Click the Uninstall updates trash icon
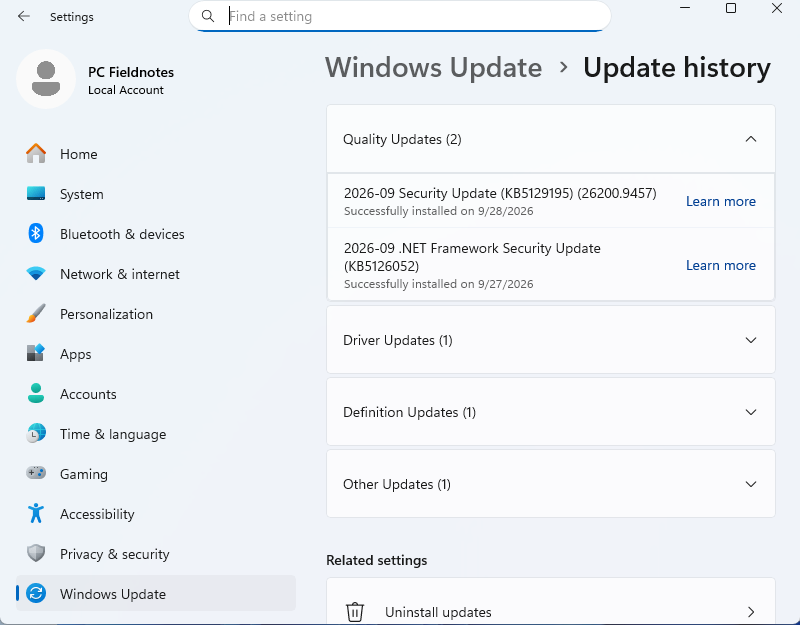800x625 pixels. coord(355,612)
